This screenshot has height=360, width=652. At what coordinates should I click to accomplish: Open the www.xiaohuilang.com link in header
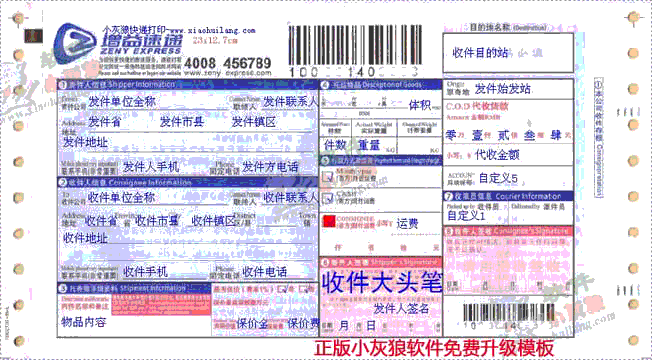point(212,31)
